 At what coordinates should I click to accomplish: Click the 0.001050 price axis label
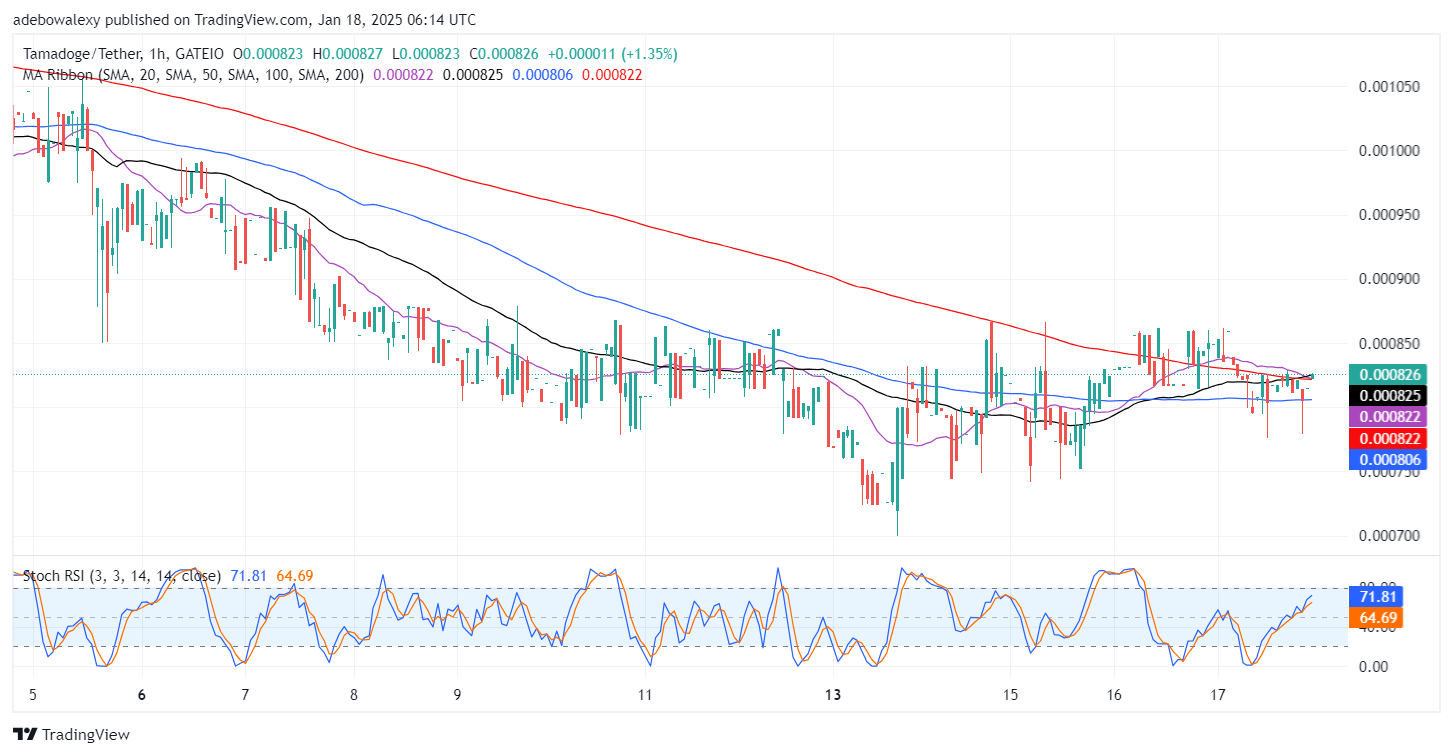[1391, 87]
